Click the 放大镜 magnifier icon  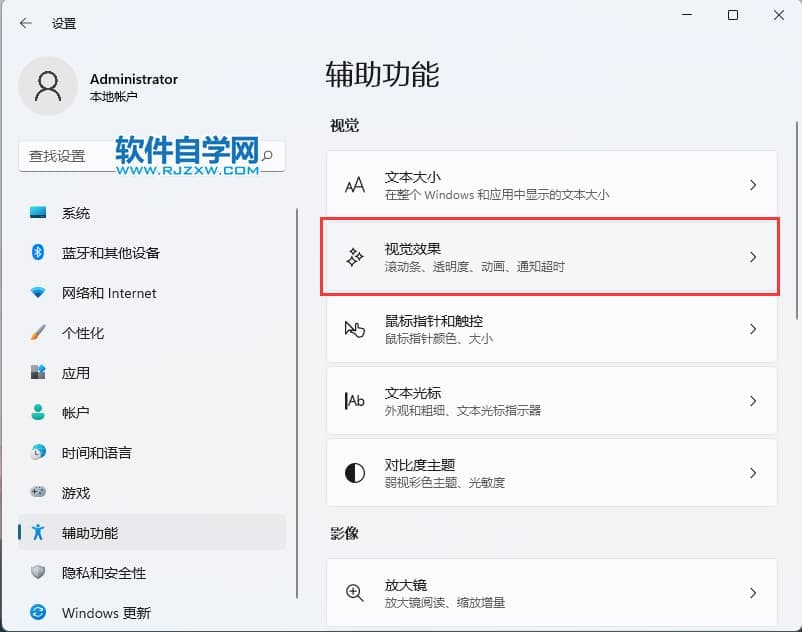point(354,593)
